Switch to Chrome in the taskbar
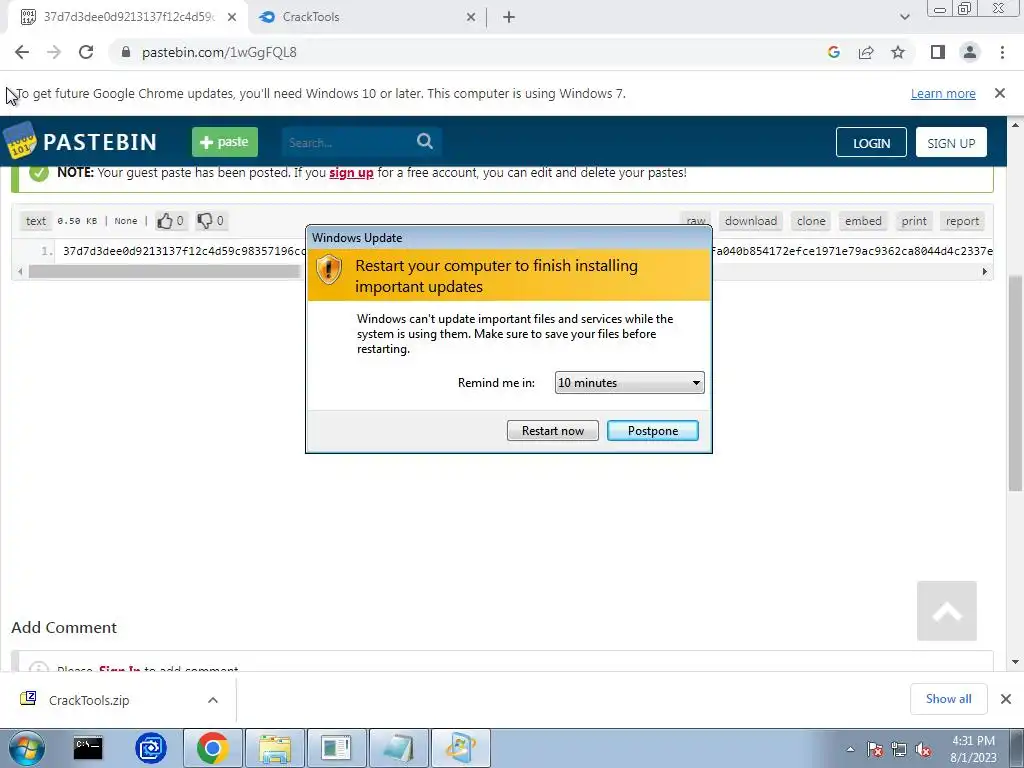The width and height of the screenshot is (1024, 768). tap(212, 748)
